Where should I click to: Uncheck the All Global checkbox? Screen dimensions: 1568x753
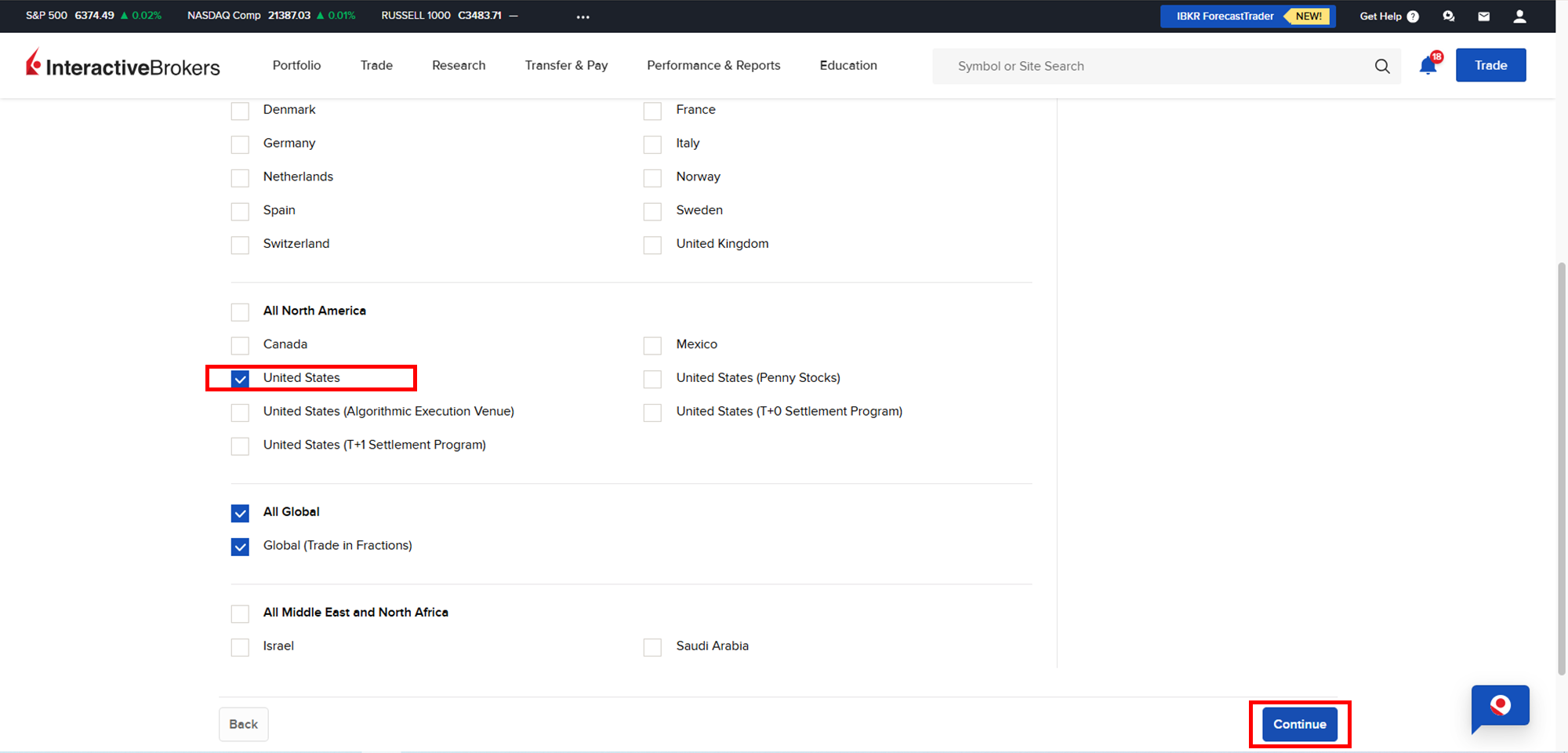coord(240,513)
